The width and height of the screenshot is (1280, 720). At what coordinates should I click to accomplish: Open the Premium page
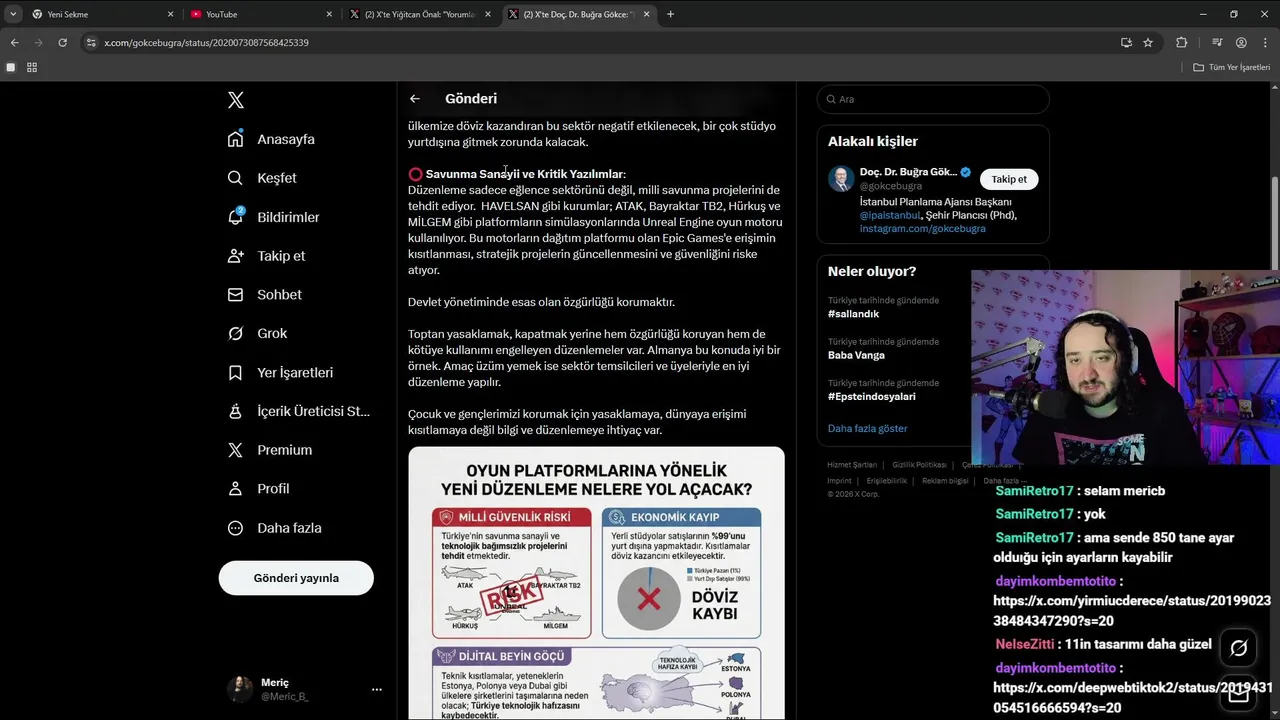coord(269,450)
